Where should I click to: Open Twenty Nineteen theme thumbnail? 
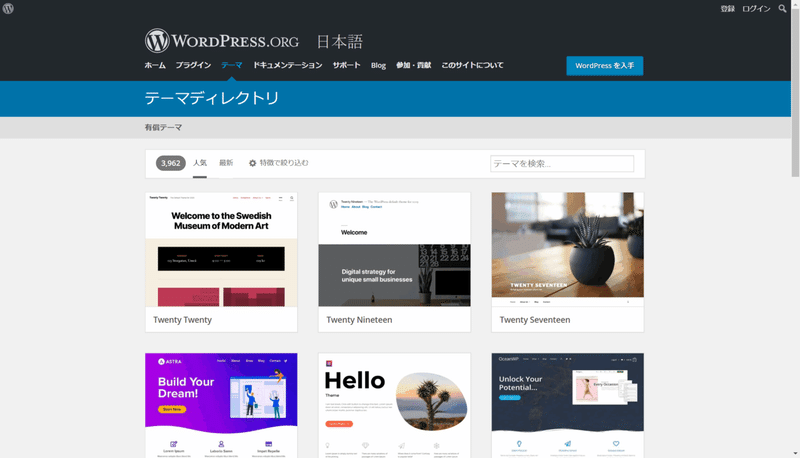[x=394, y=249]
